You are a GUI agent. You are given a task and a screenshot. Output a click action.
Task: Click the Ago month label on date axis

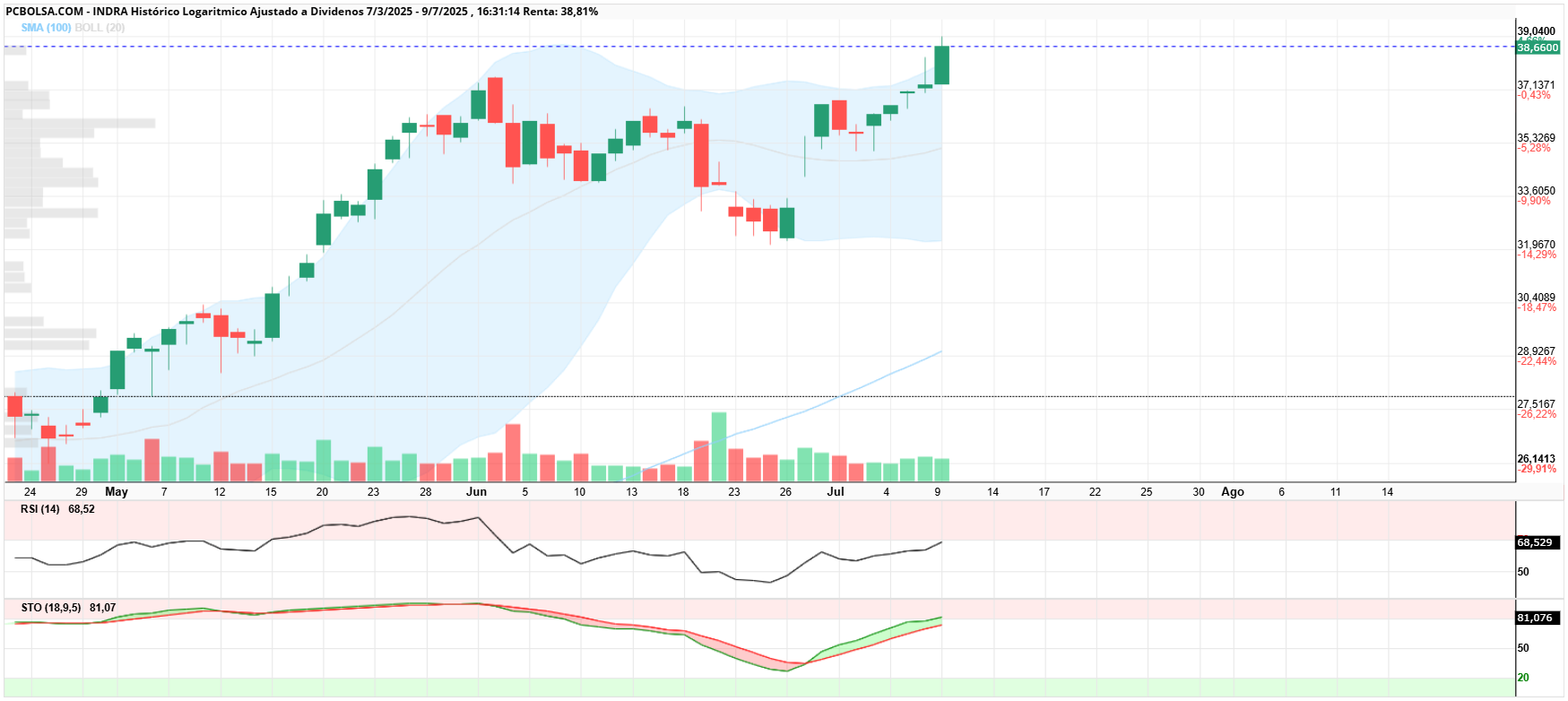(x=1233, y=491)
